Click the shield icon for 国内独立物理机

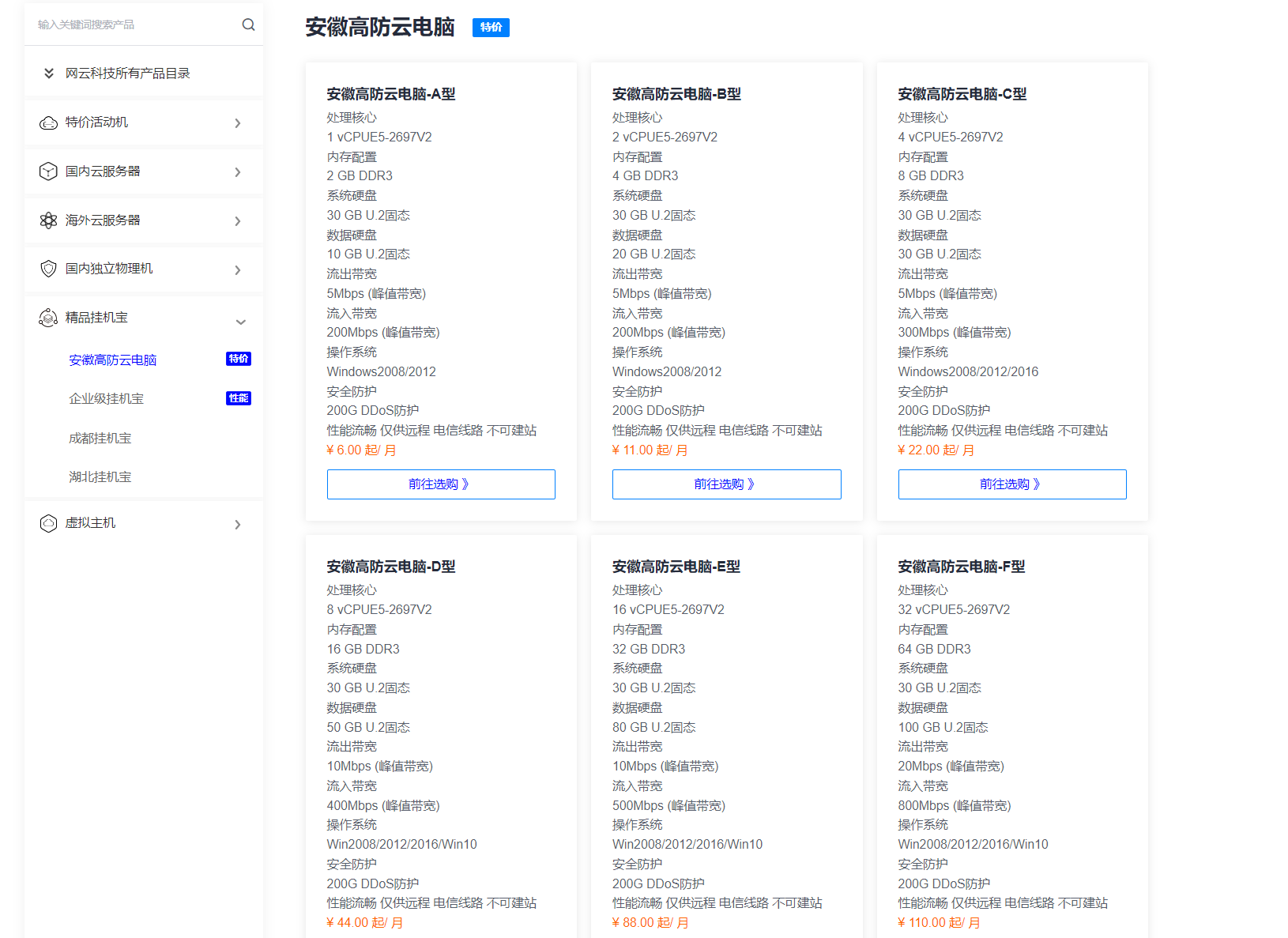pos(48,269)
